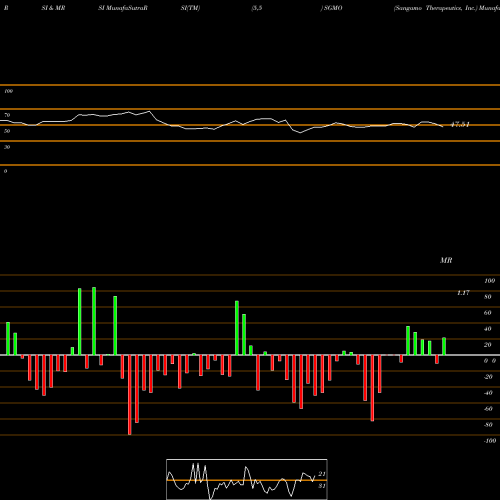The height and width of the screenshot is (500, 500).
Task: Click the '30' level label on RSI axis
Action: [7, 147]
